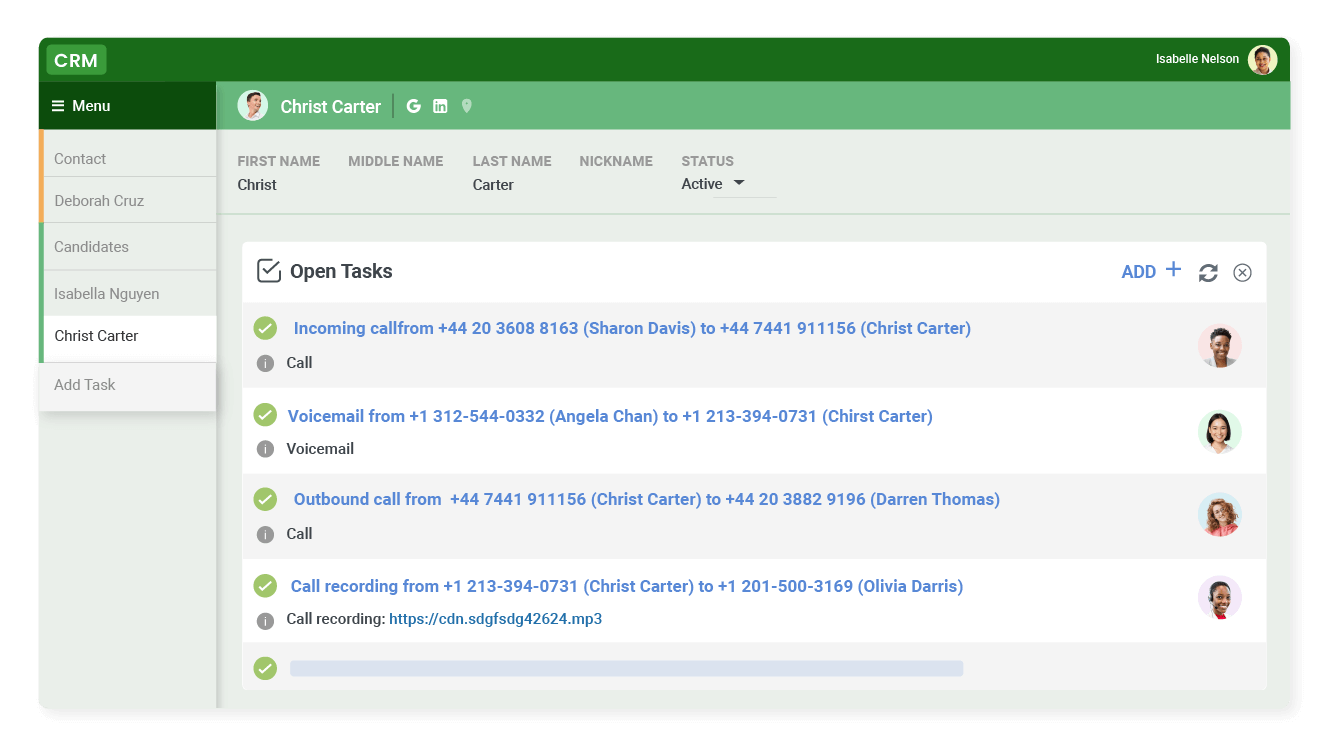Click the loading placeholder bar at bottom

(625, 667)
